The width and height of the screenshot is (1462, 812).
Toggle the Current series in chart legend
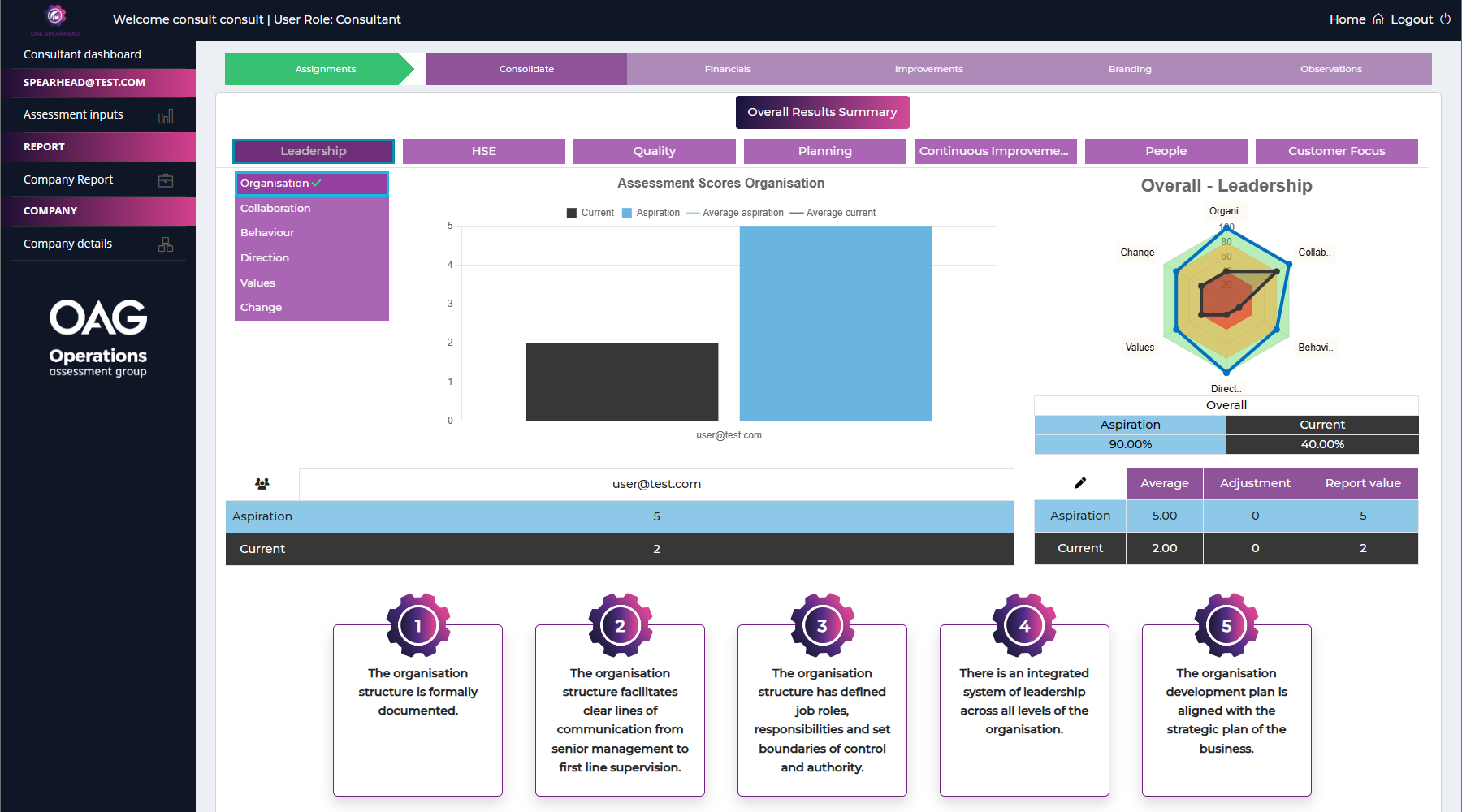tap(590, 213)
